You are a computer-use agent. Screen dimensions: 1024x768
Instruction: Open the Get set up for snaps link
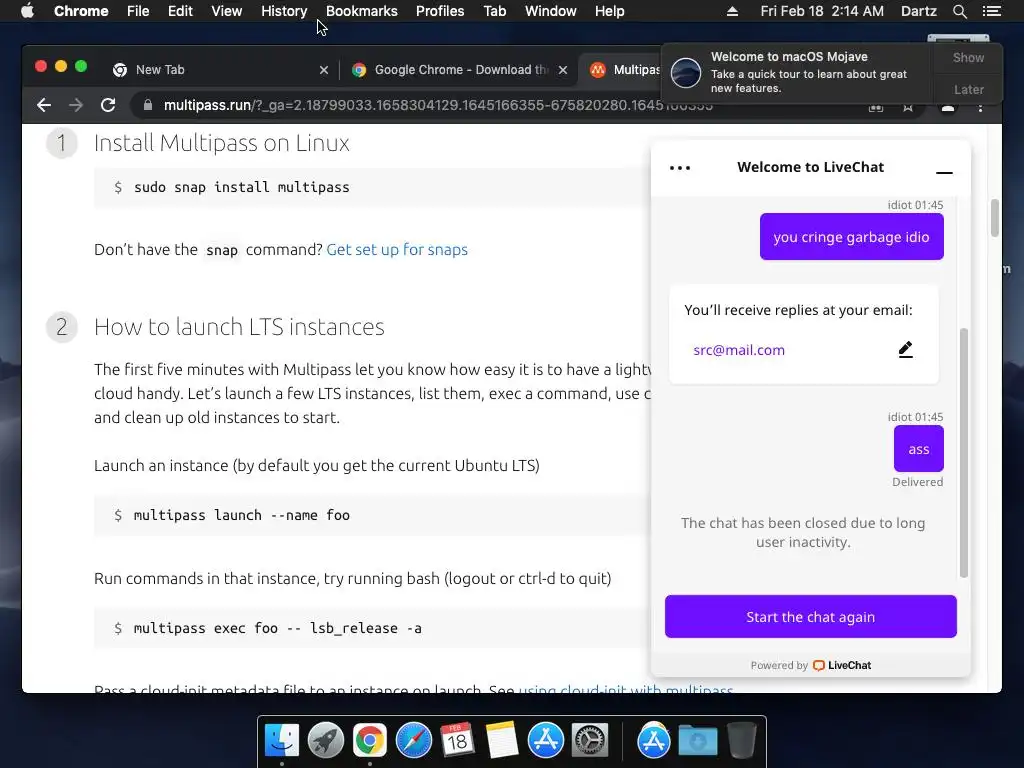pos(397,249)
